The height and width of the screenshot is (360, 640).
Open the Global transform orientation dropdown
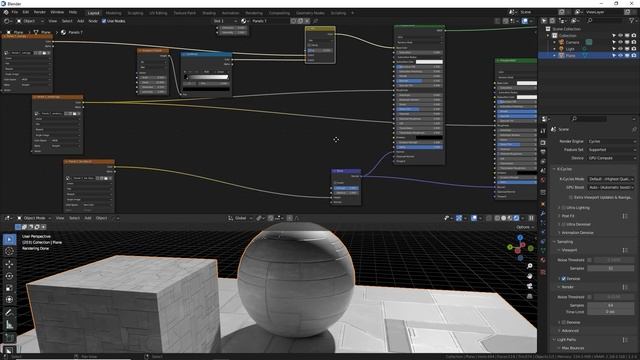tap(240, 218)
